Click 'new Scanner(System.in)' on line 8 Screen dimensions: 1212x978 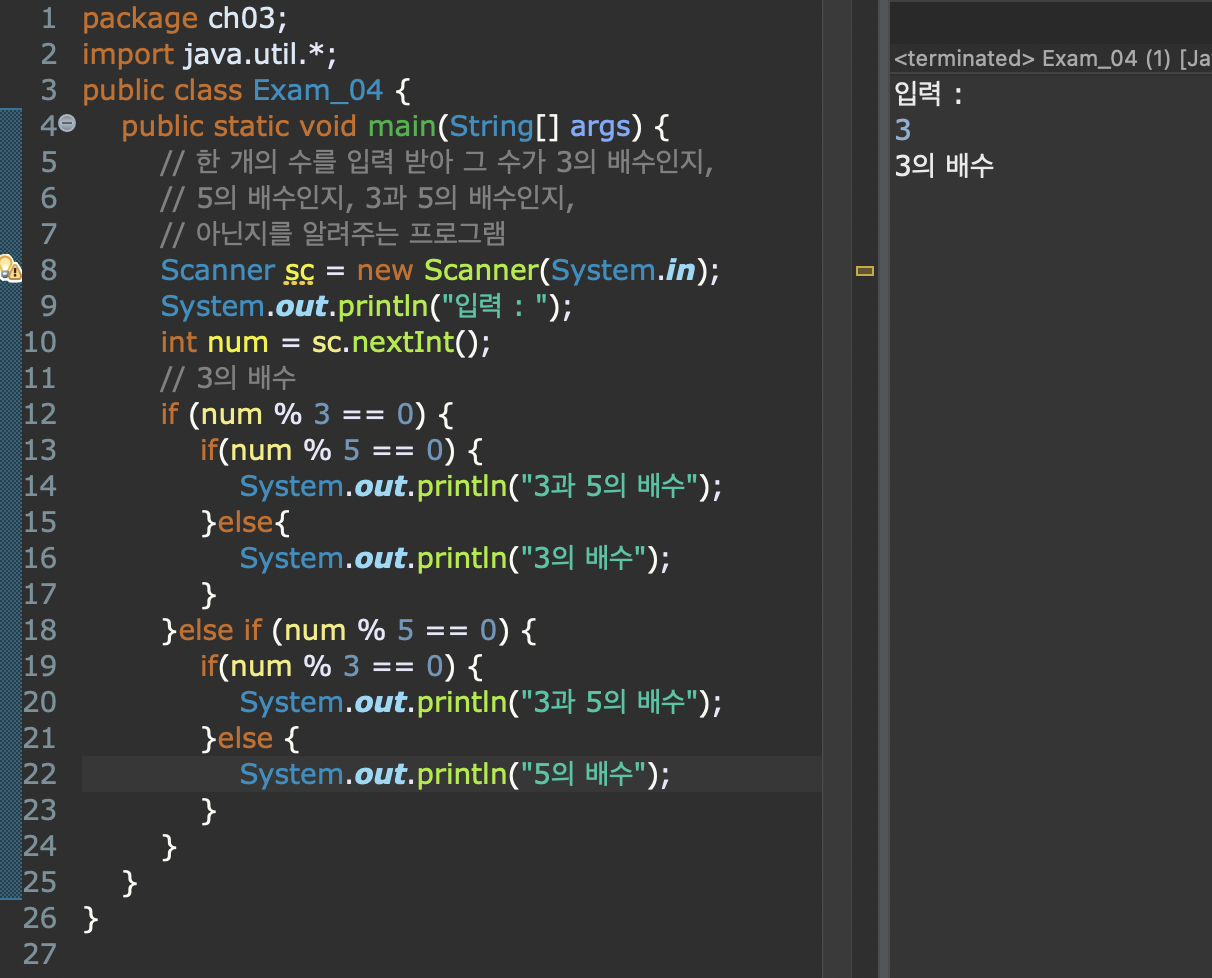[531, 271]
